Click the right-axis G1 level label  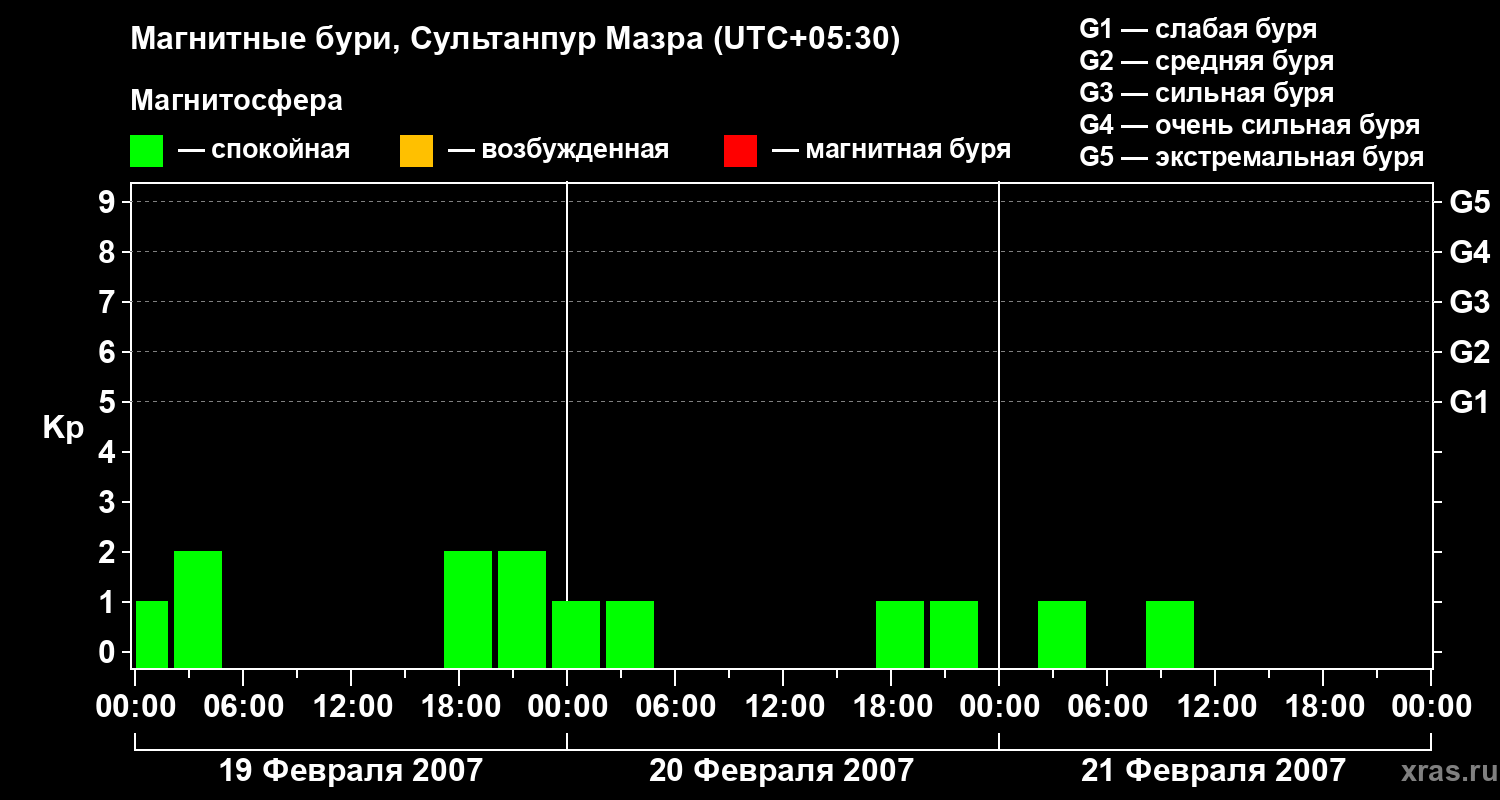coord(1470,402)
